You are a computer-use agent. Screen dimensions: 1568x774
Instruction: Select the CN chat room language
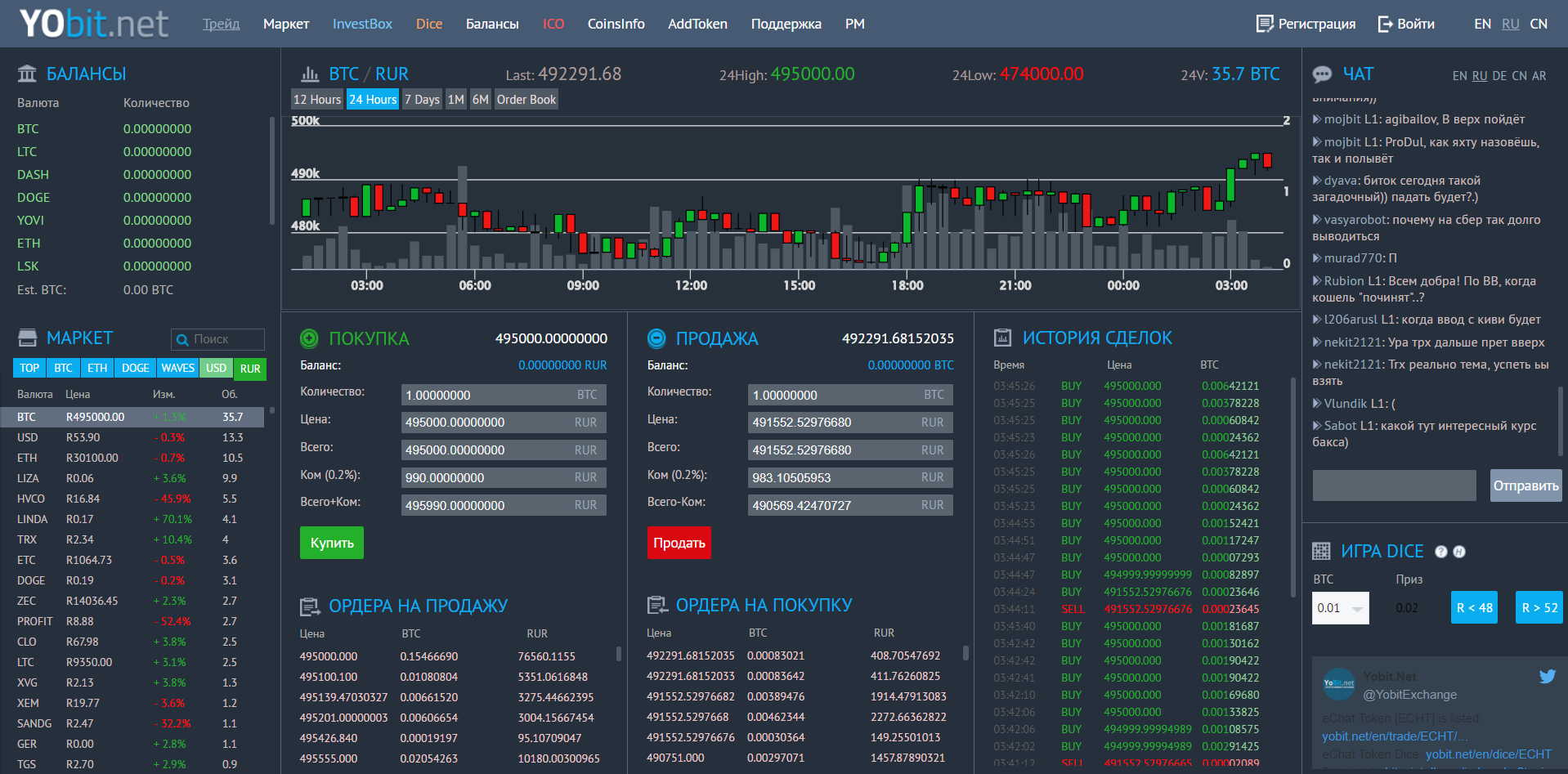(x=1519, y=76)
